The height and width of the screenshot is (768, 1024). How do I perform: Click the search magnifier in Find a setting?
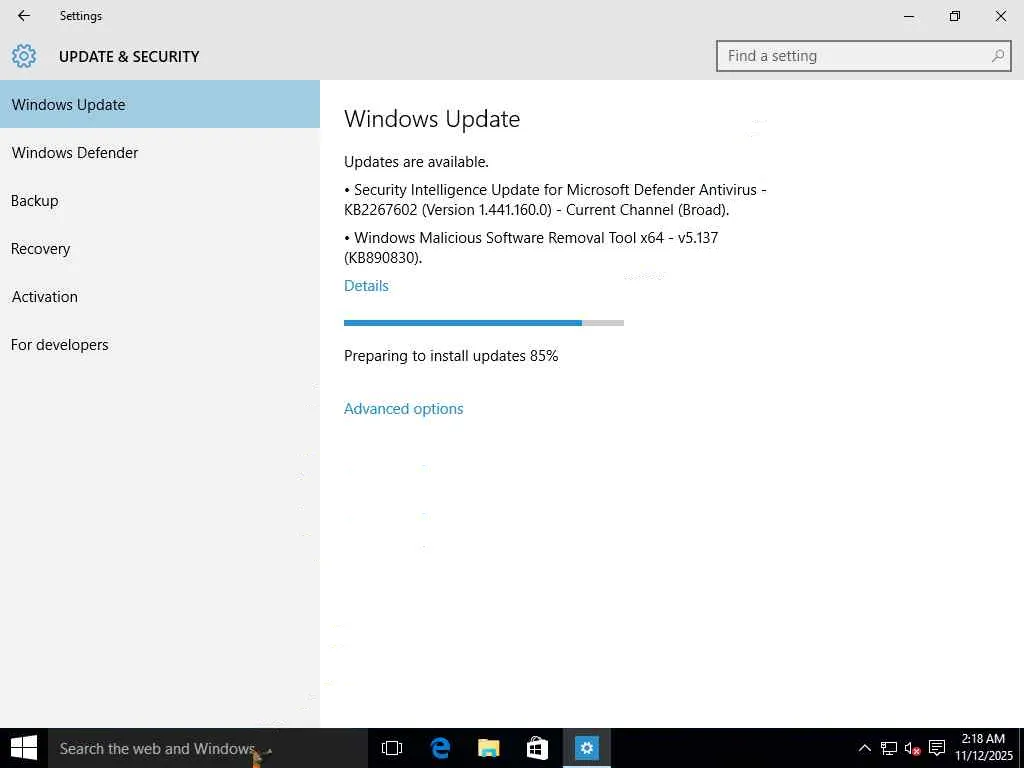[x=997, y=56]
